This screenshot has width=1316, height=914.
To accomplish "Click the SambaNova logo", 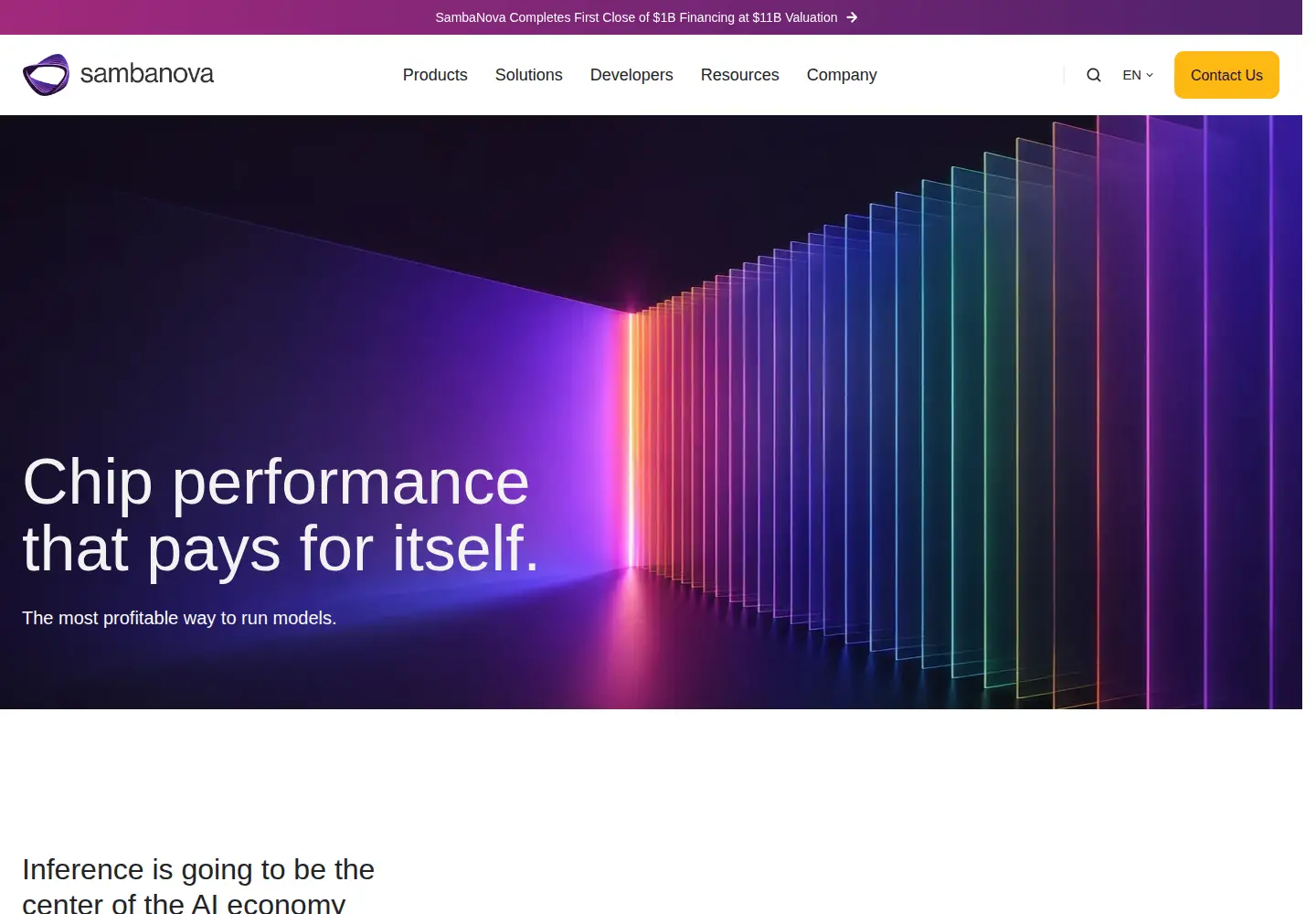I will coord(119,74).
